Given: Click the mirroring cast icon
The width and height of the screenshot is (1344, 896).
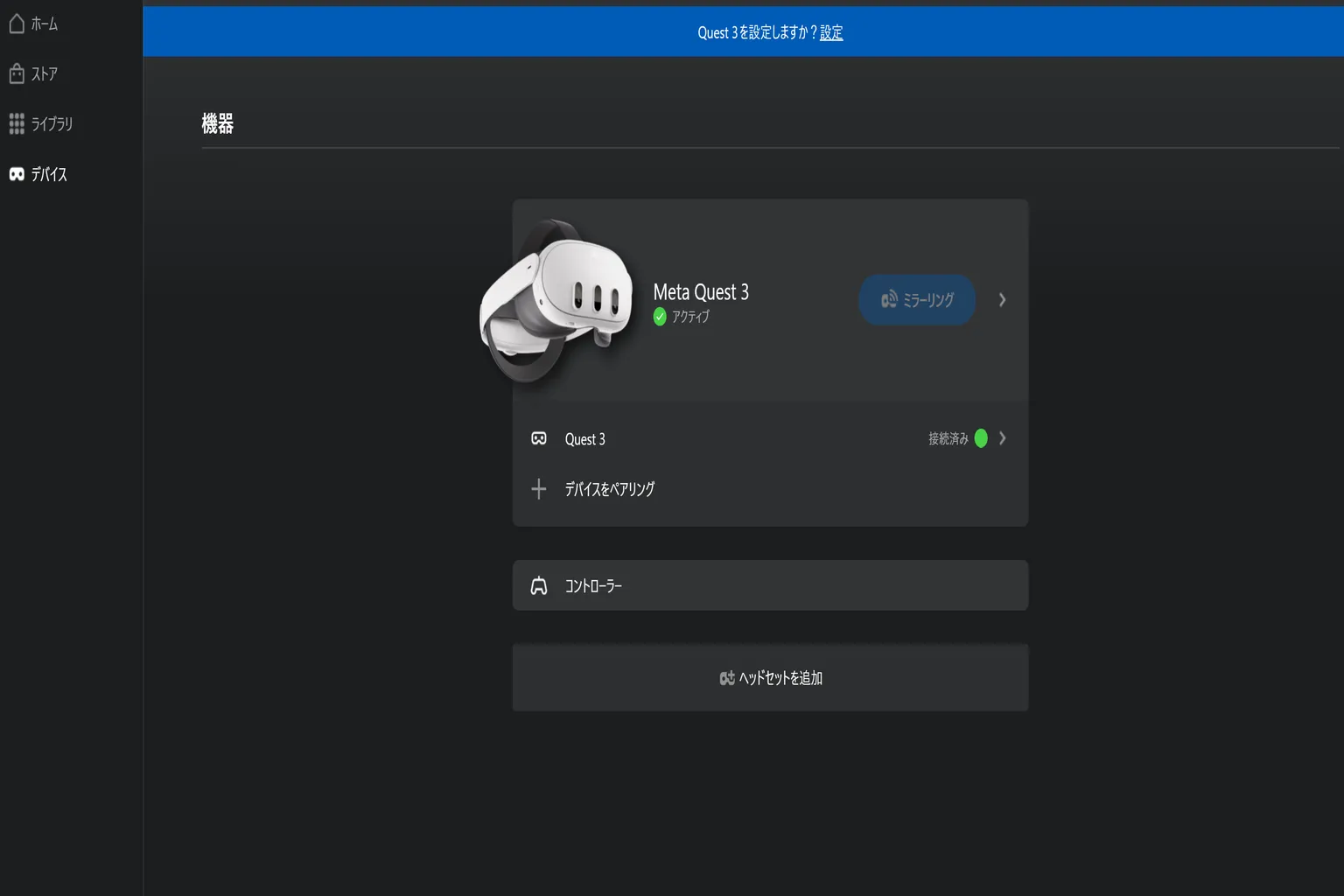Looking at the screenshot, I should click(x=889, y=299).
